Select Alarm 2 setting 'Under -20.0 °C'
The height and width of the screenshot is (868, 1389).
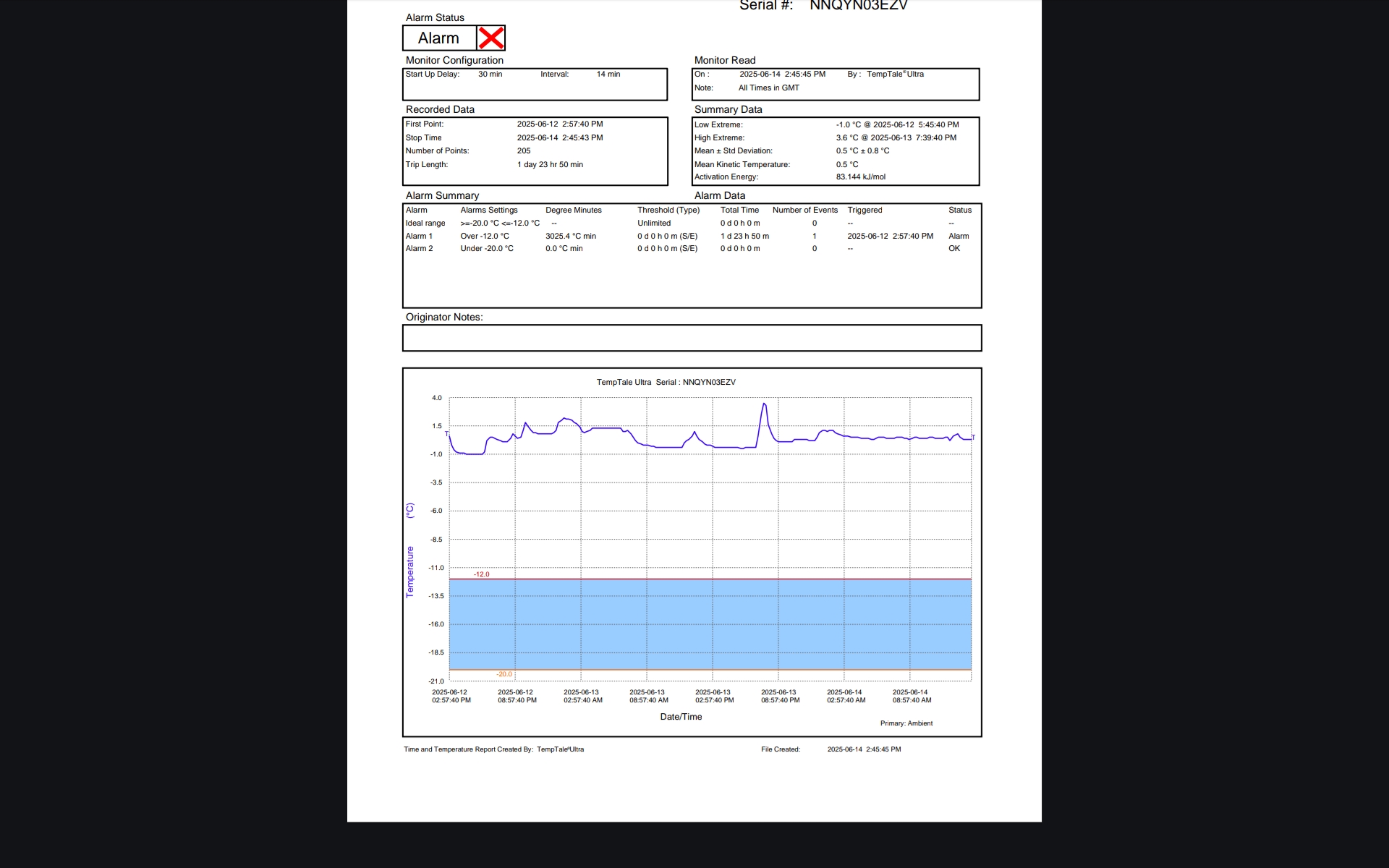click(487, 249)
